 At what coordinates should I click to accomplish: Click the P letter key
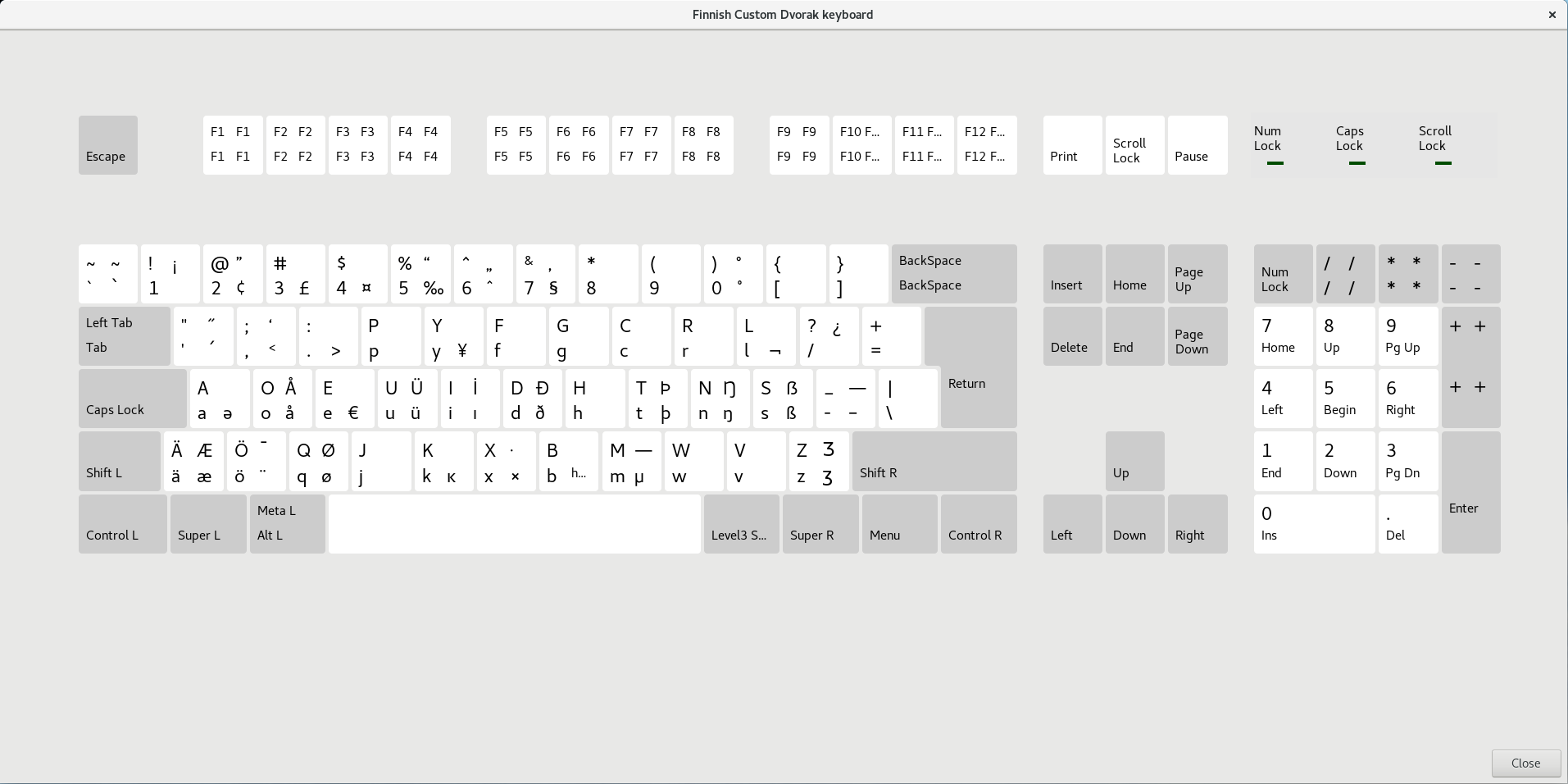pyautogui.click(x=391, y=336)
